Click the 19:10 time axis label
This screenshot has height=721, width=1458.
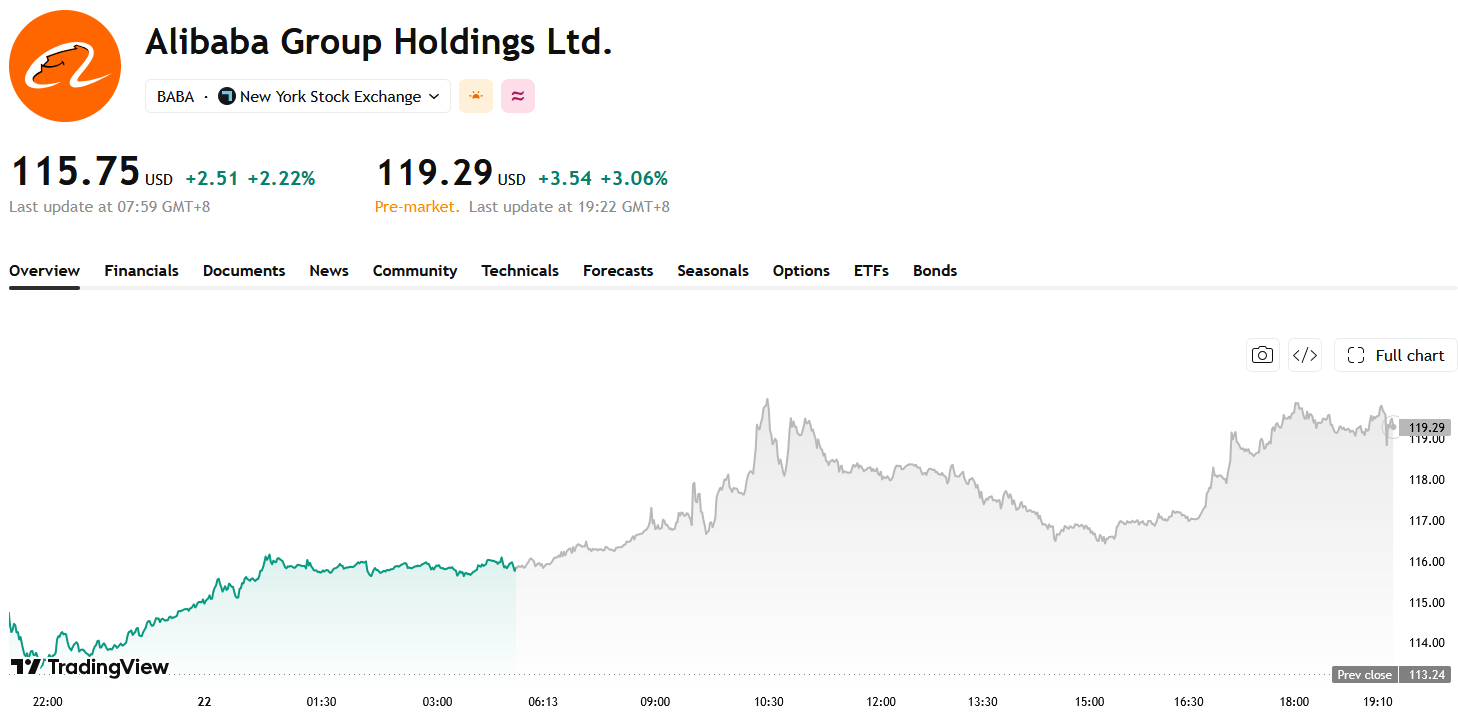[x=1379, y=702]
